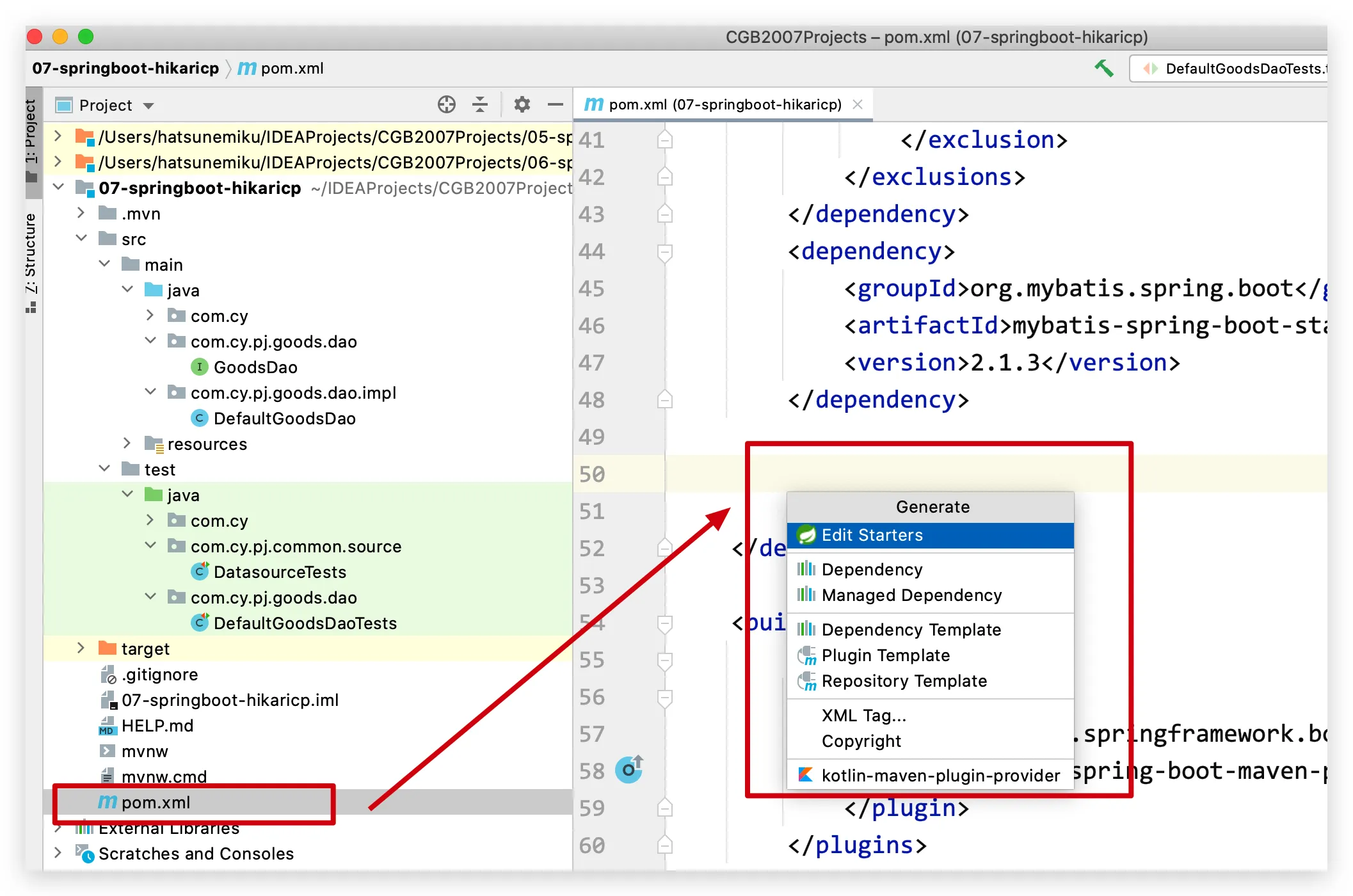This screenshot has height=896, width=1353.
Task: Click the Spring icon beside Edit Starters
Action: point(806,534)
